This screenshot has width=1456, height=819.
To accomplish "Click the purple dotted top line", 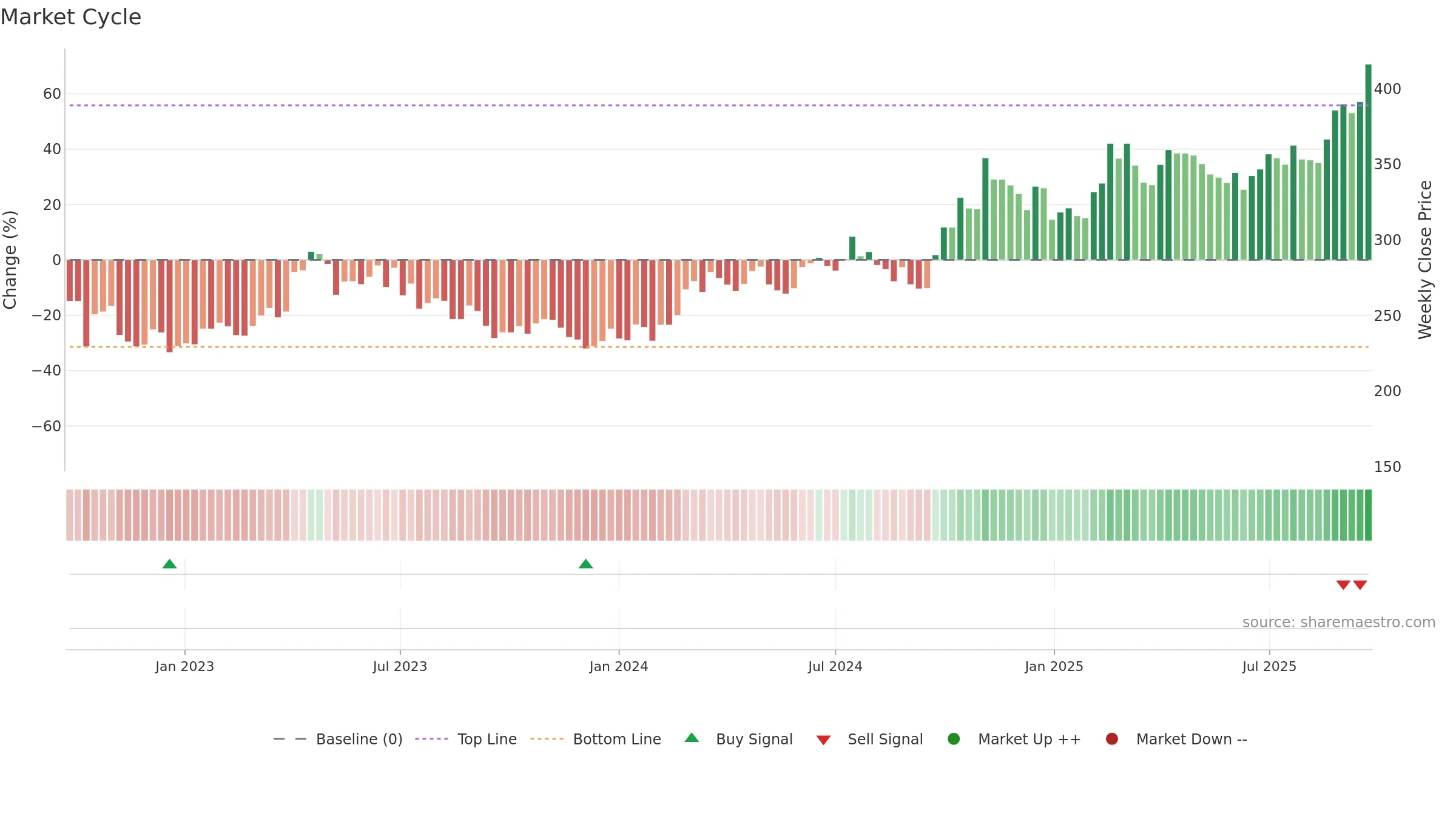I will [x=719, y=106].
